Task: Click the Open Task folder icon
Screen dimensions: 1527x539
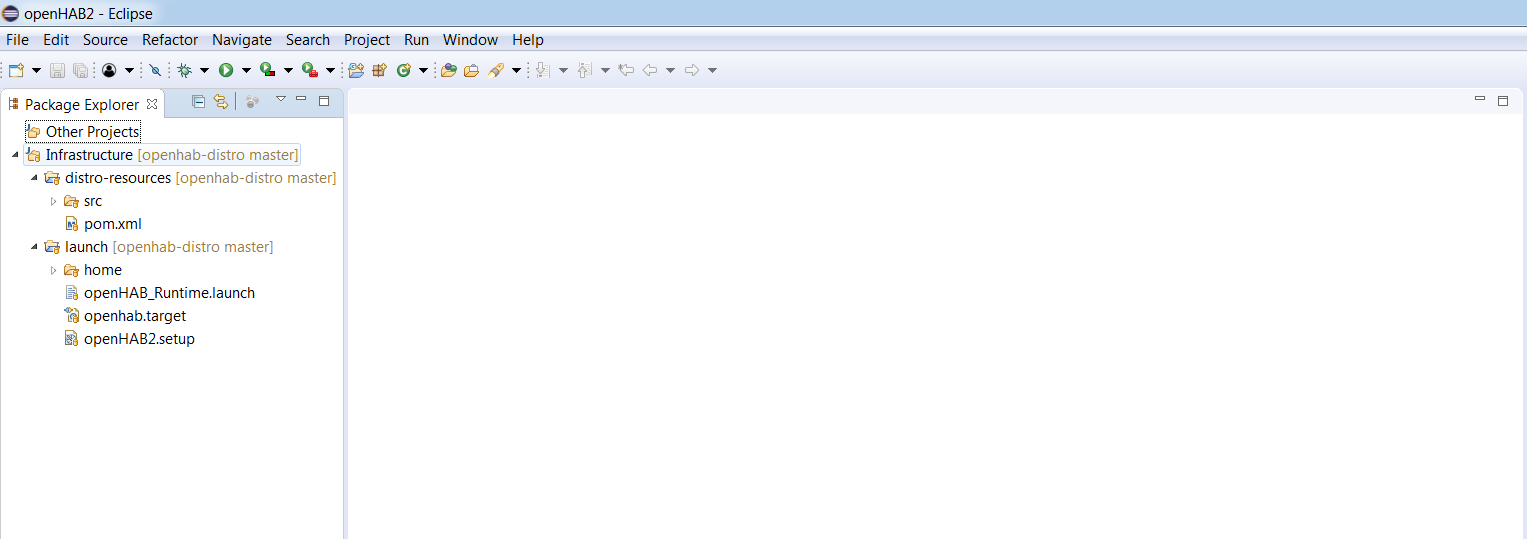Action: pos(471,70)
